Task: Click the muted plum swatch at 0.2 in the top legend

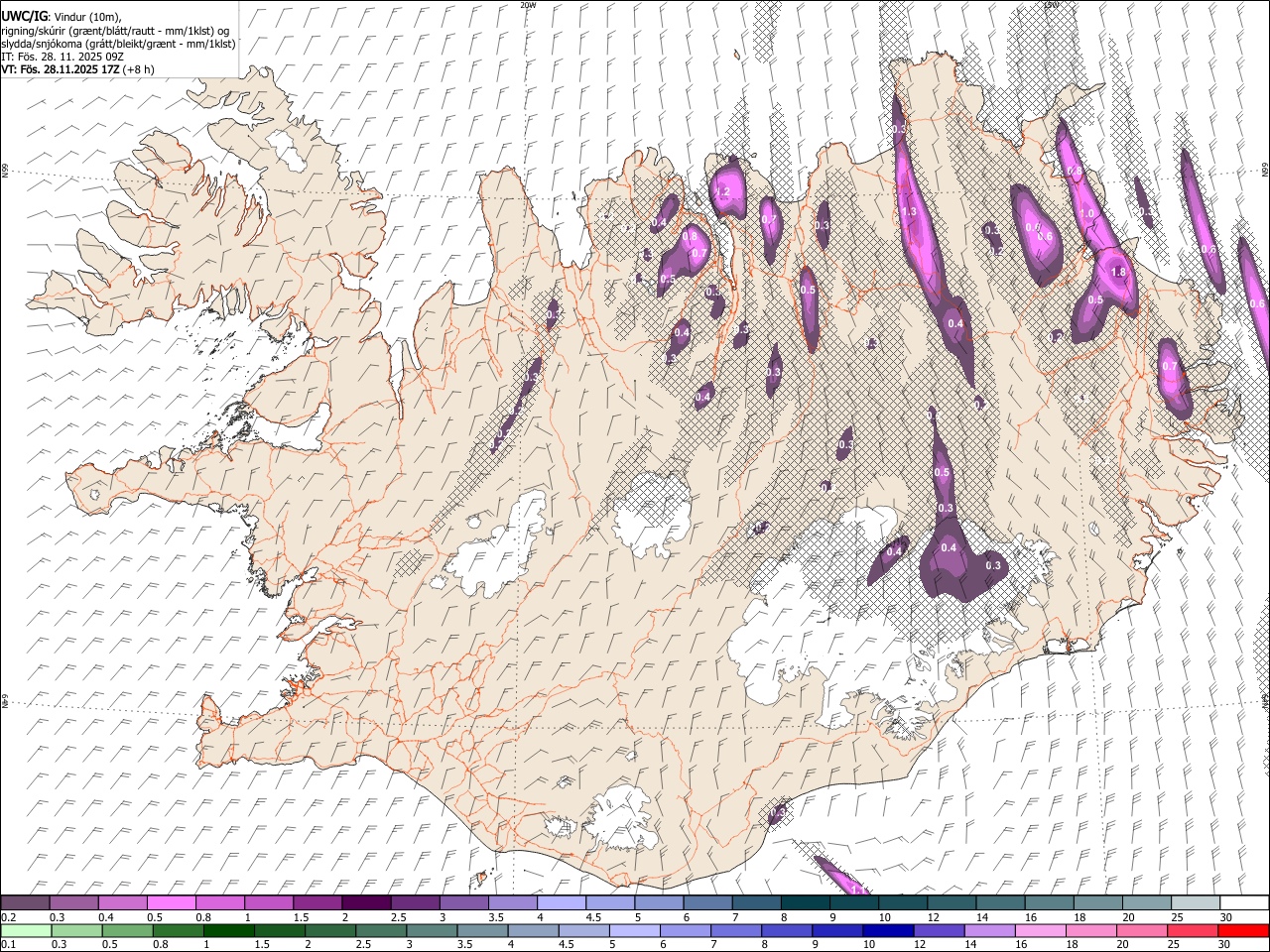Action: tap(26, 902)
